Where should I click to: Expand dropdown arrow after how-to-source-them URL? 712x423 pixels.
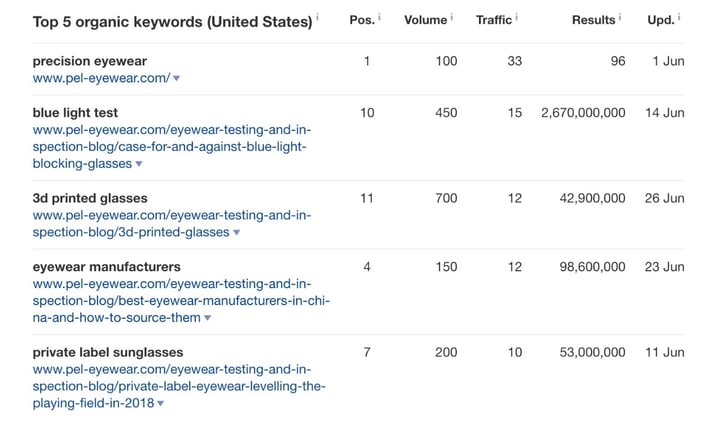coord(208,318)
